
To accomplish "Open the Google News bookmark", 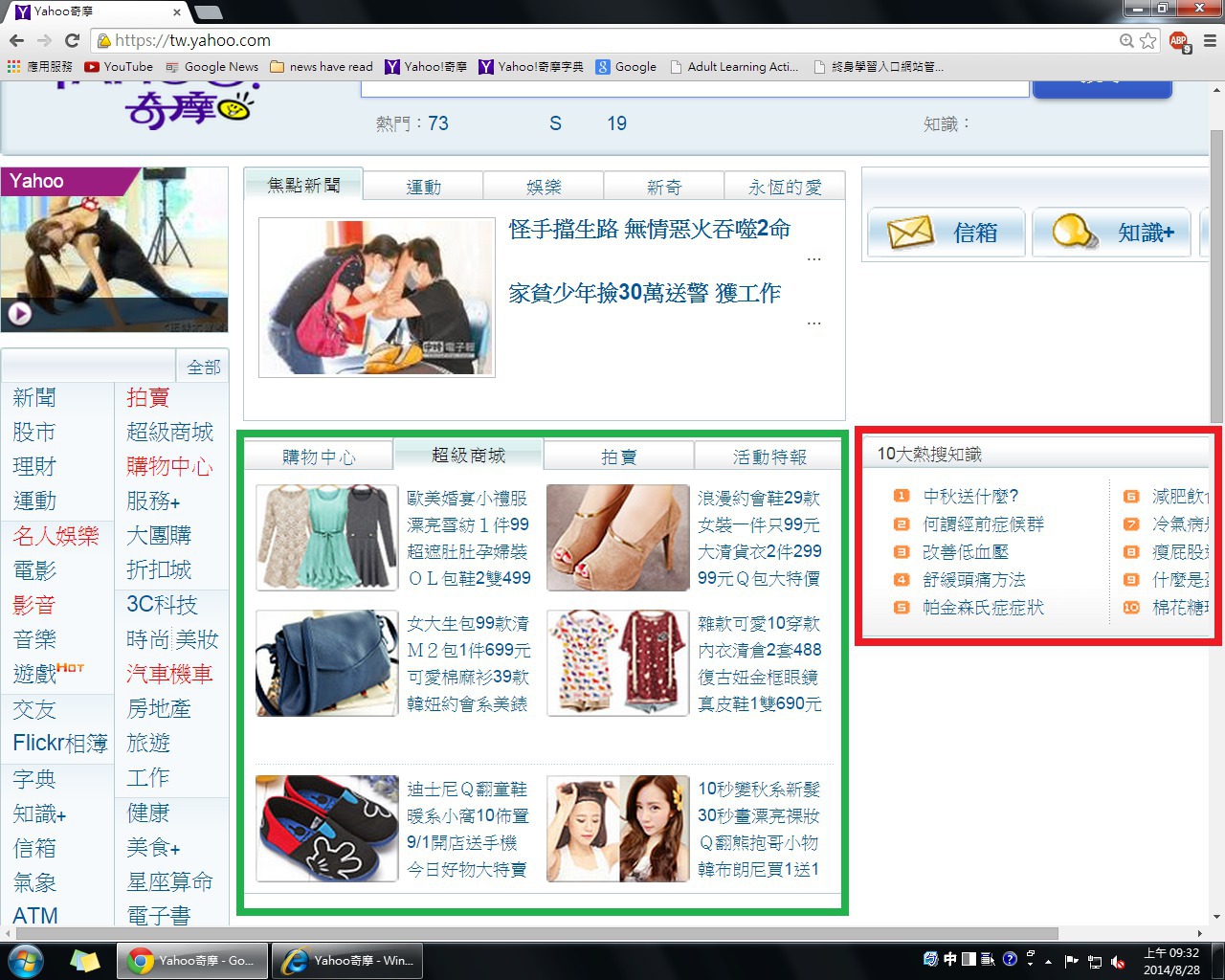I will pyautogui.click(x=212, y=66).
